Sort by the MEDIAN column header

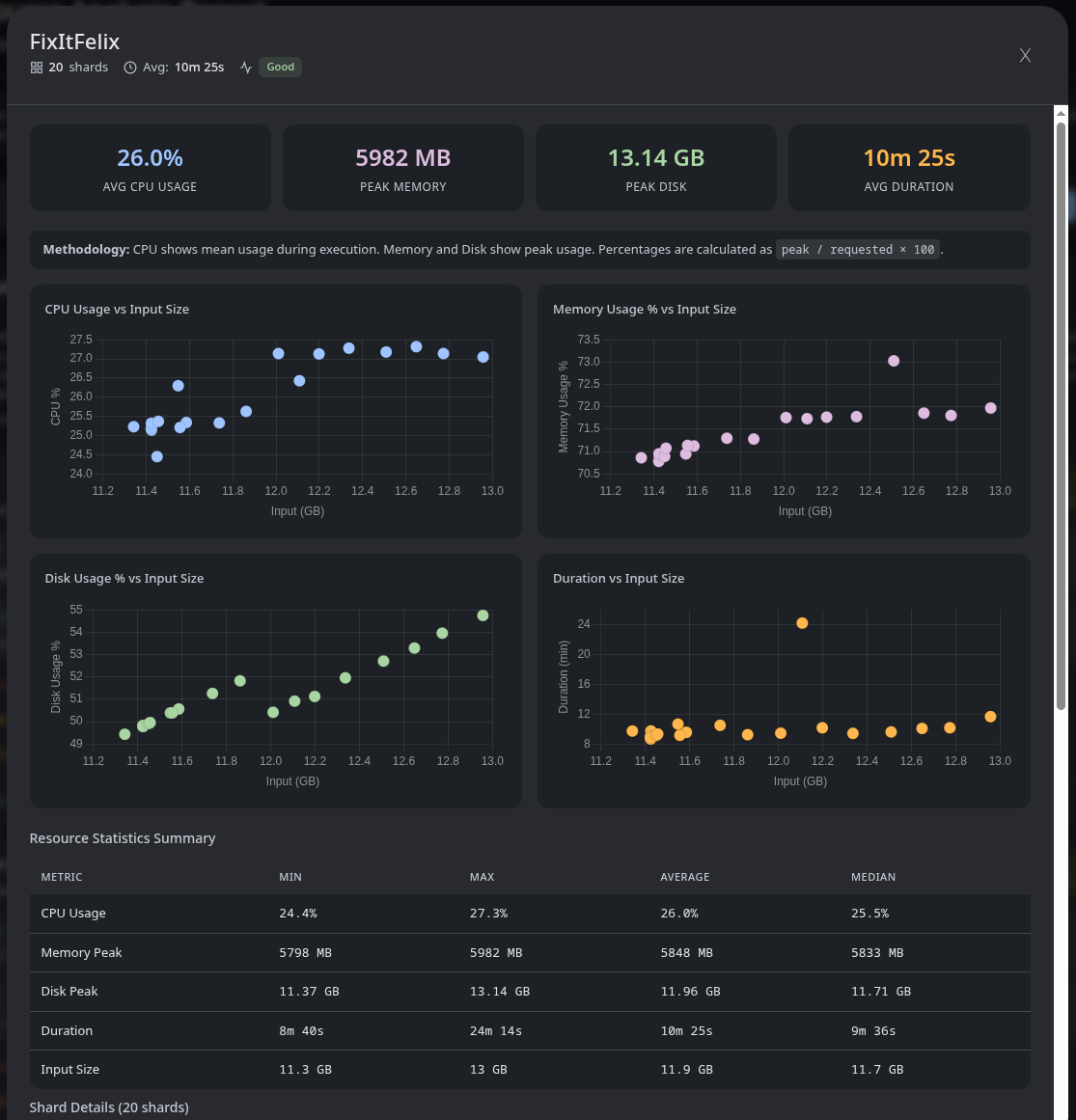(872, 877)
